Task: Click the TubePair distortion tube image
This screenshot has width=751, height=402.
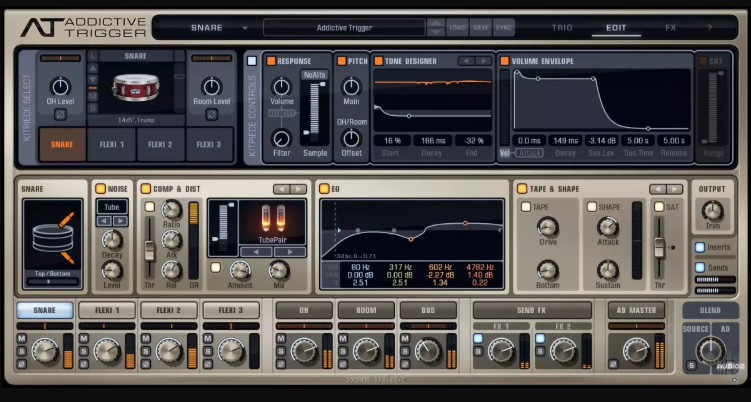Action: pos(272,218)
